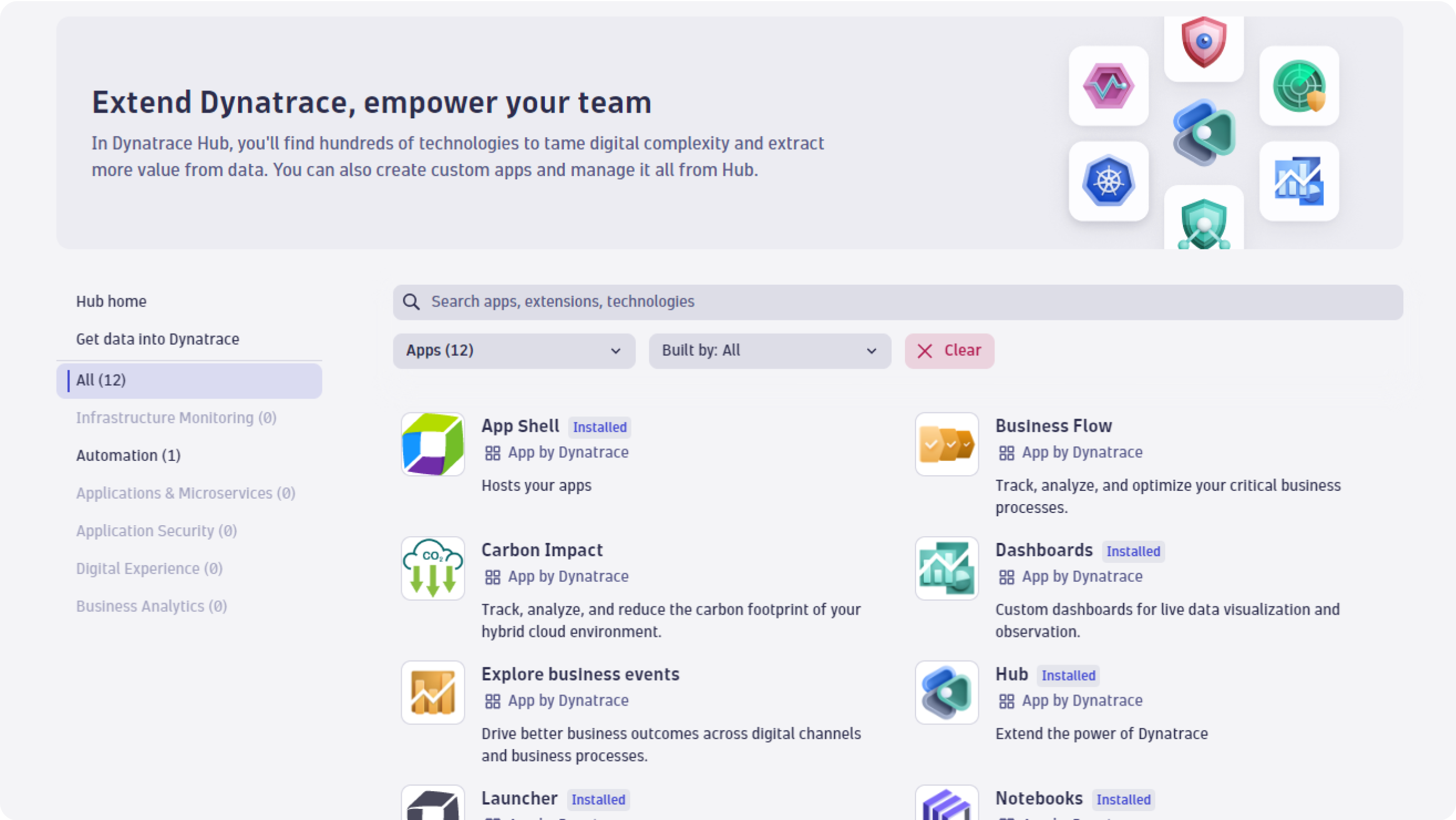Open the Launcher app title link

(x=519, y=798)
